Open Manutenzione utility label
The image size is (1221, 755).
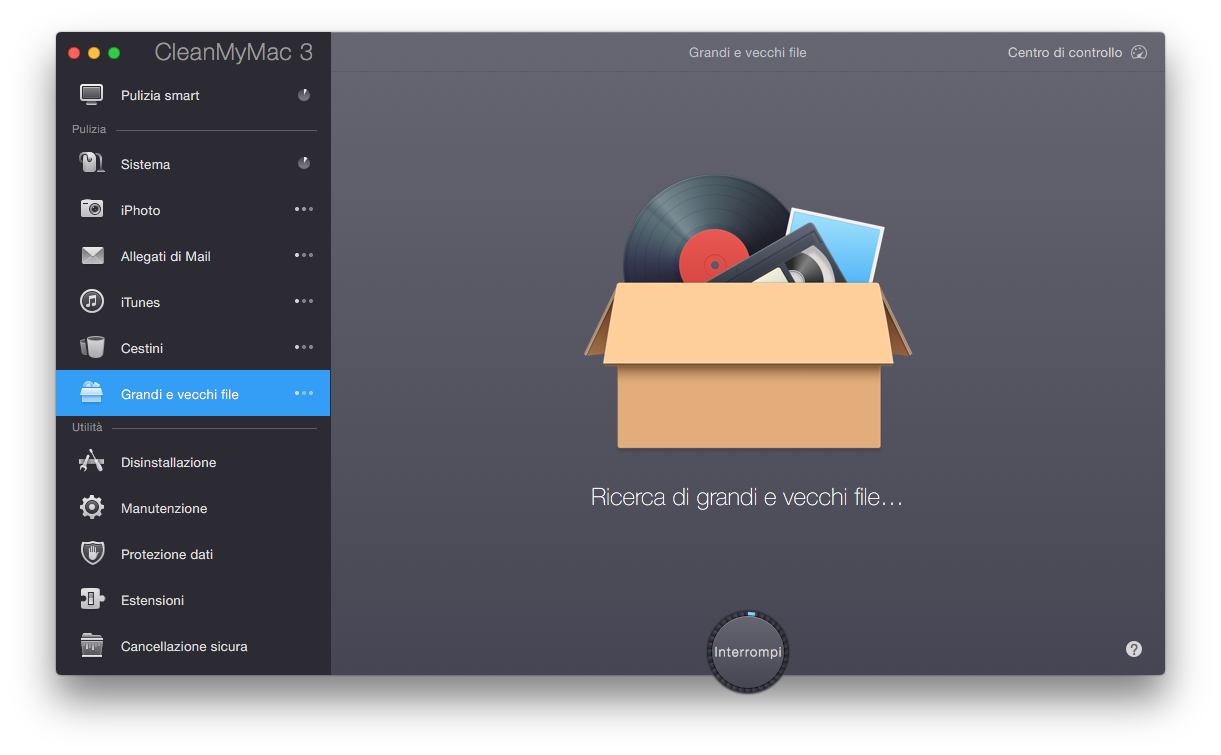[x=164, y=508]
